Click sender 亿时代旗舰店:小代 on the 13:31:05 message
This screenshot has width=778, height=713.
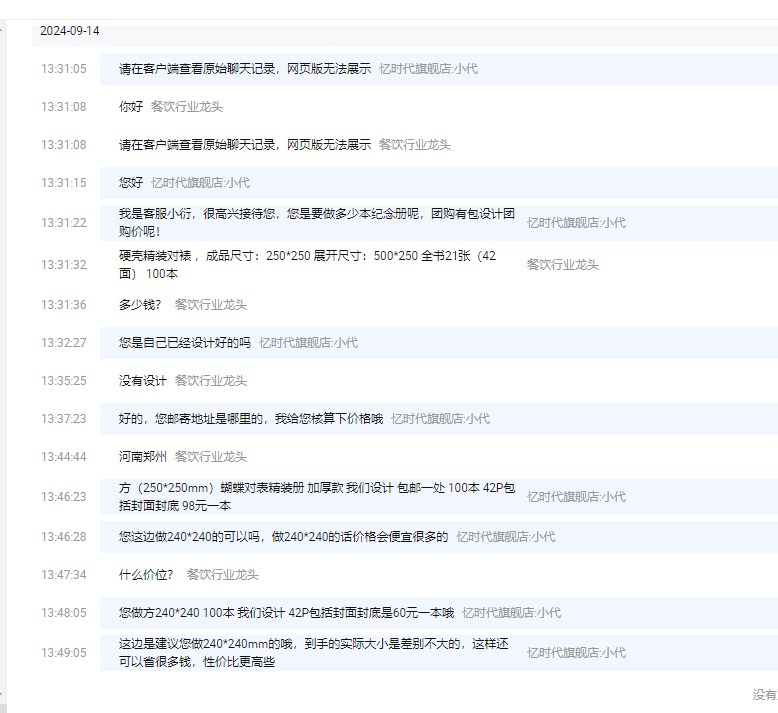pos(429,69)
